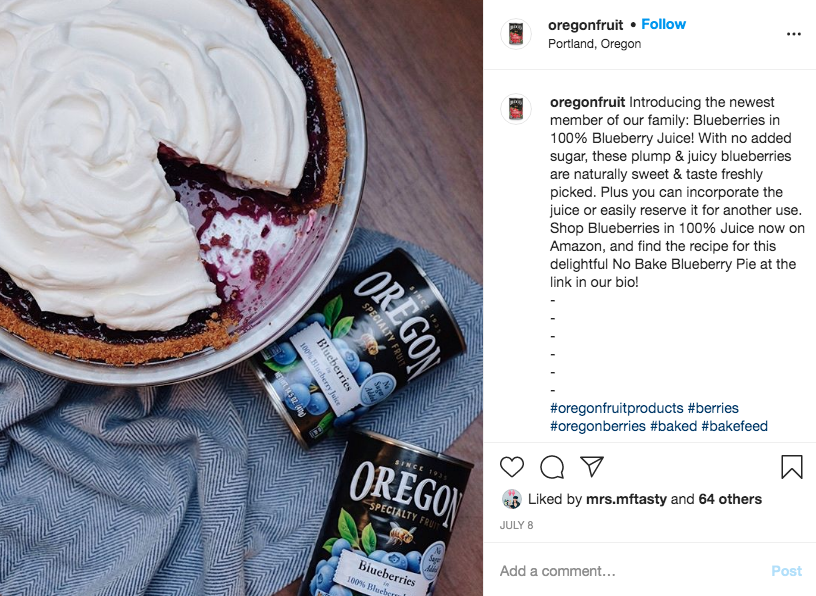Open the #berries hashtag

tap(713, 408)
